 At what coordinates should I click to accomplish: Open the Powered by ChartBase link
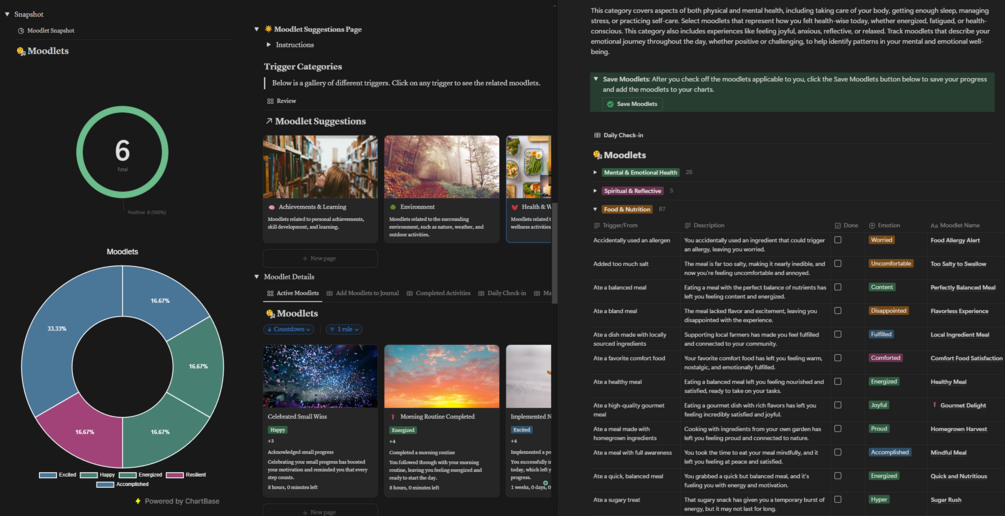tap(182, 501)
